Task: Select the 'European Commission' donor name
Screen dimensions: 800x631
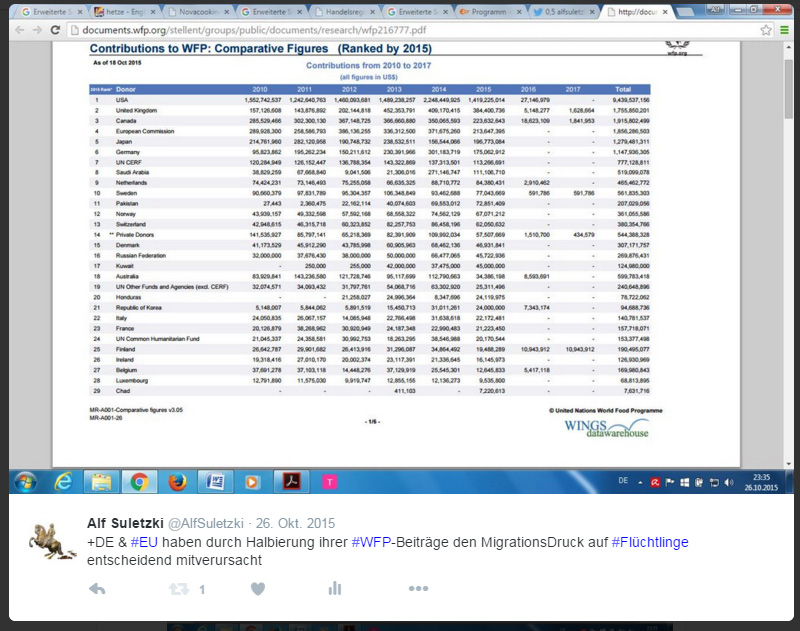Action: click(x=145, y=131)
